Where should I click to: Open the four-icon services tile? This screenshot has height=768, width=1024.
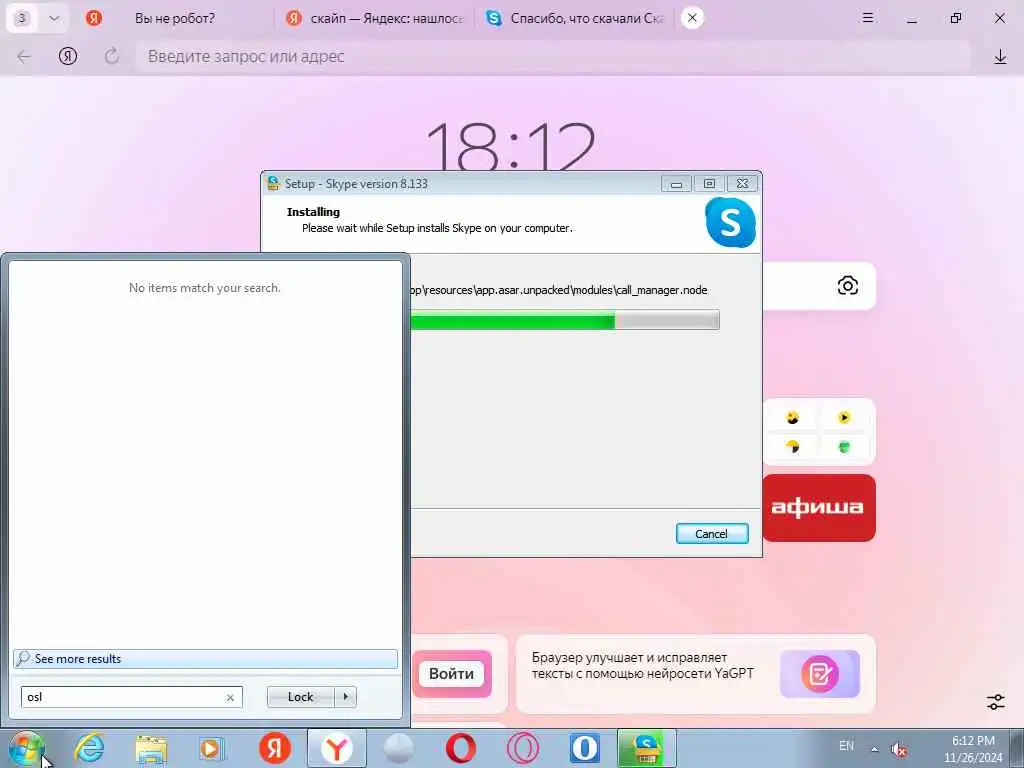tap(819, 432)
